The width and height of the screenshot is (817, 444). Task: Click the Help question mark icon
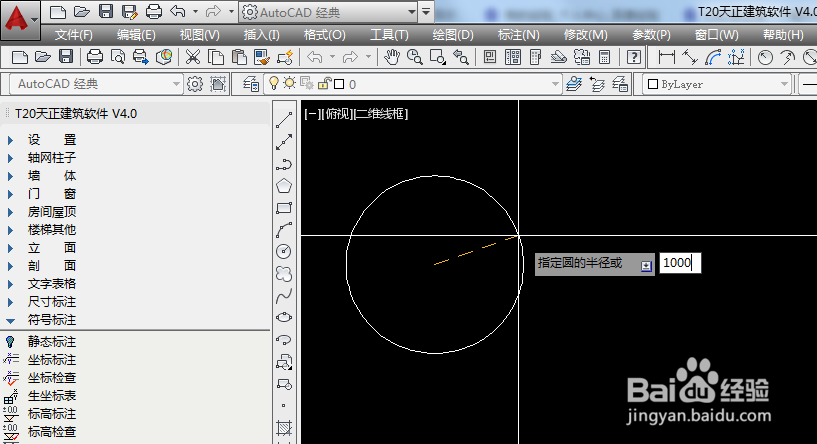pyautogui.click(x=634, y=57)
